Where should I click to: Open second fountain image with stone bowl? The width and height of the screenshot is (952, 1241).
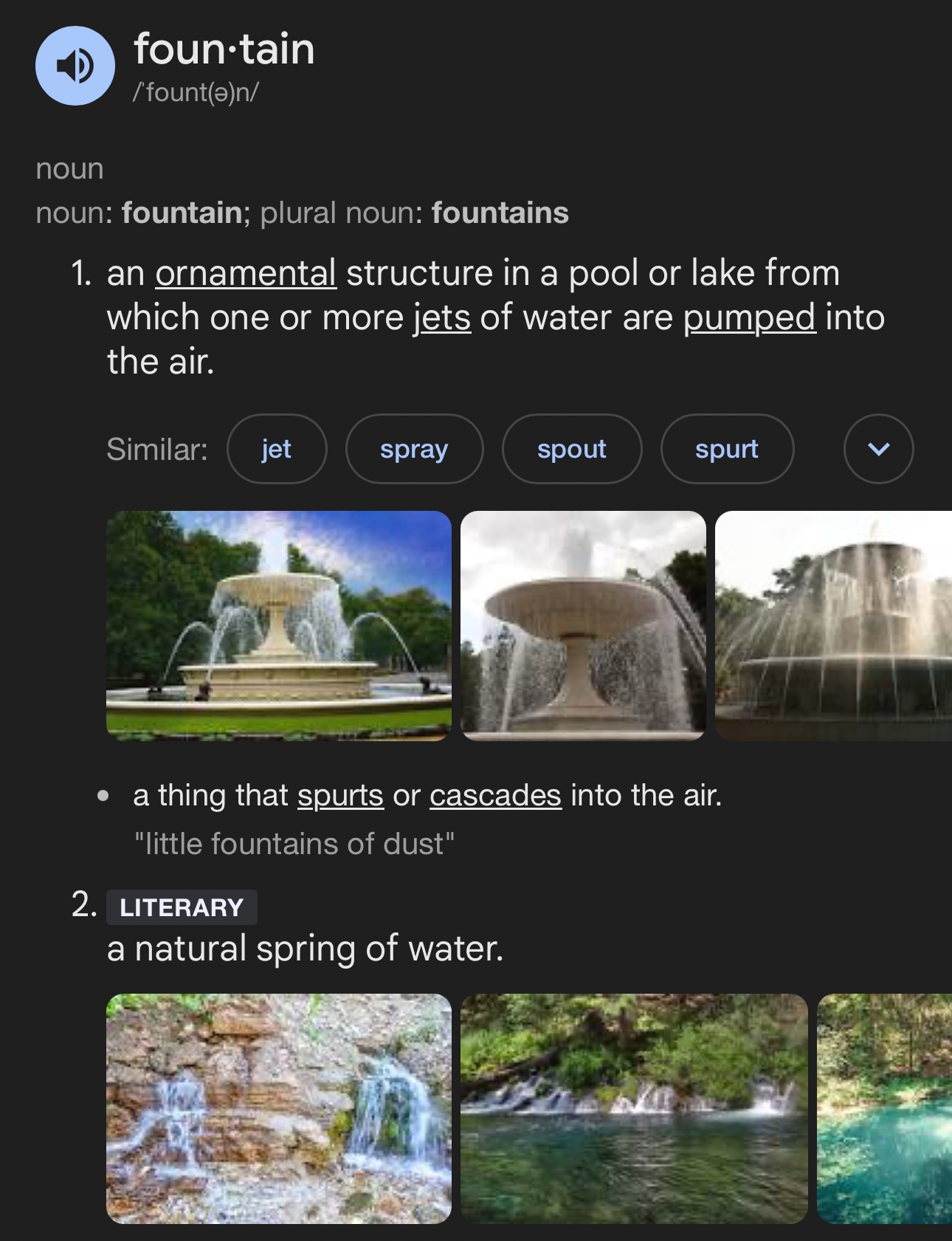[x=583, y=625]
